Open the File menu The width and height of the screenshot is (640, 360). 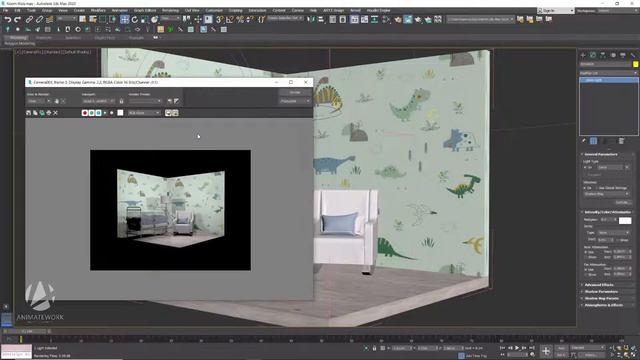tap(5, 10)
